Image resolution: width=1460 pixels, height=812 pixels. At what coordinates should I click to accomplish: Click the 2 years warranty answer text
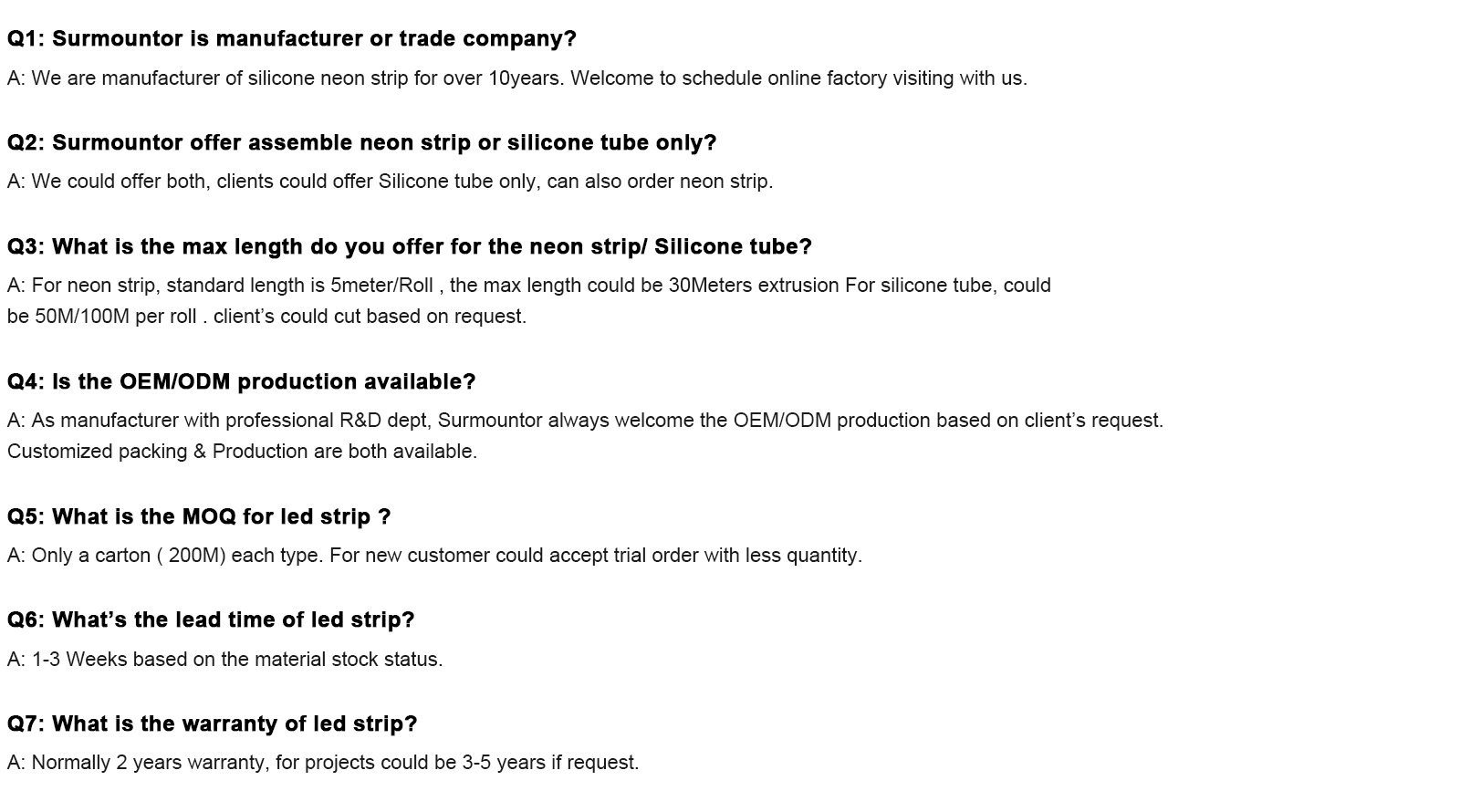pyautogui.click(x=323, y=763)
